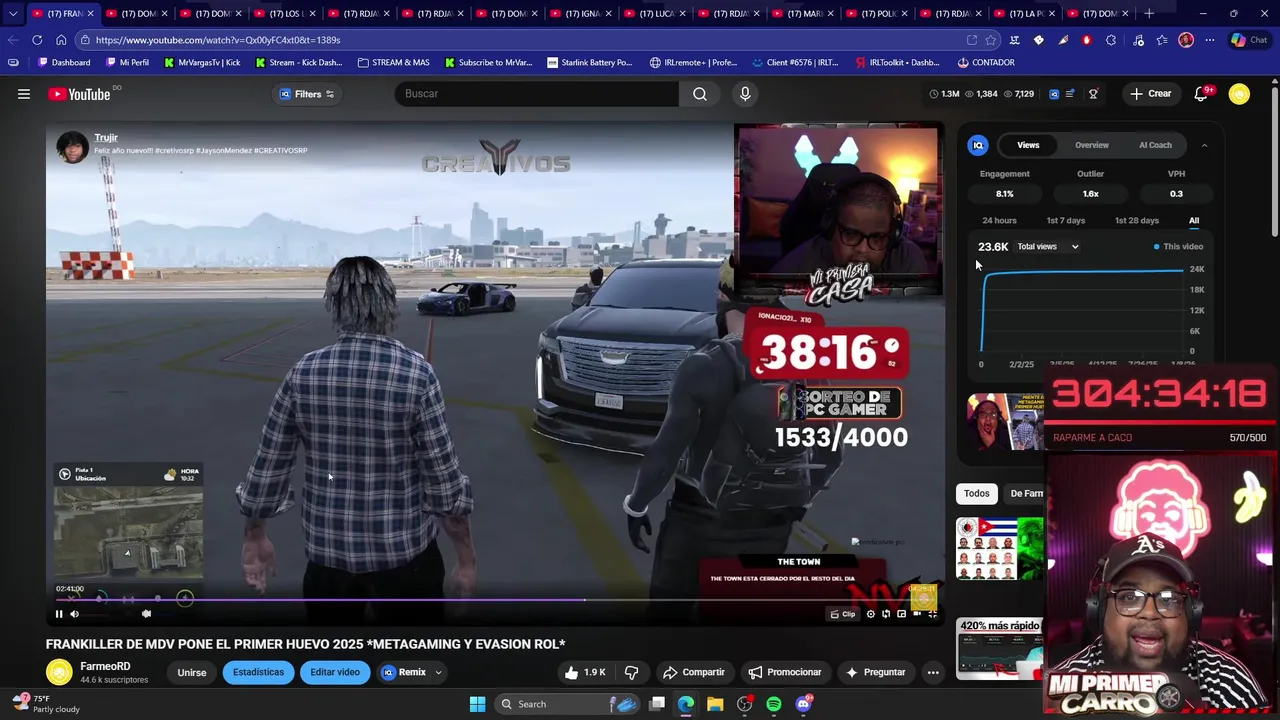This screenshot has height=720, width=1280.
Task: Open the CONTADOR bookmark
Action: (x=985, y=62)
